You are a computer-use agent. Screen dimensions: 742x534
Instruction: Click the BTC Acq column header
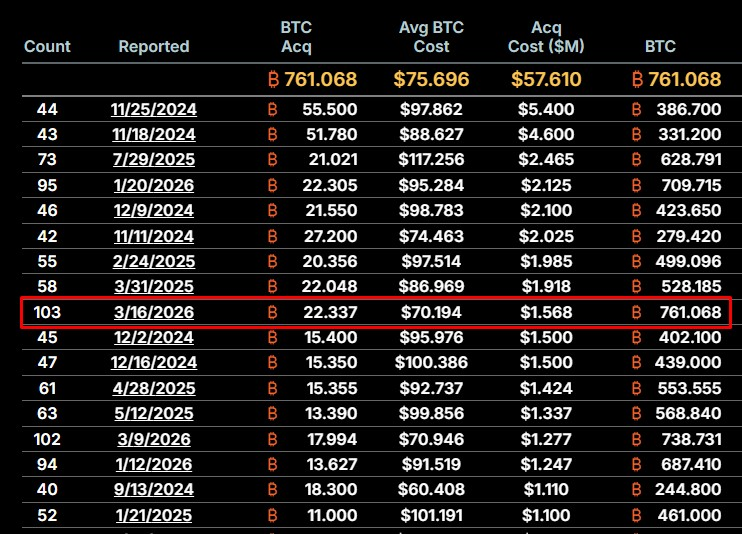pos(296,37)
